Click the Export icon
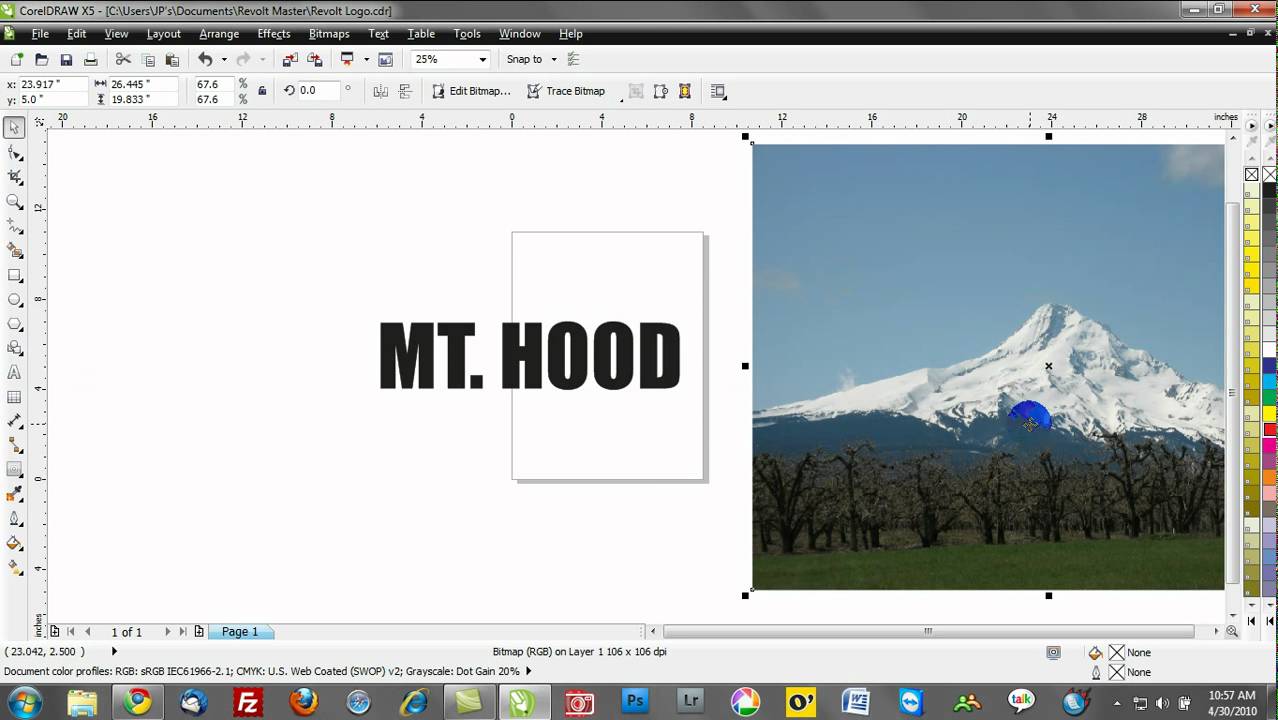Viewport: 1278px width, 720px height. [315, 59]
